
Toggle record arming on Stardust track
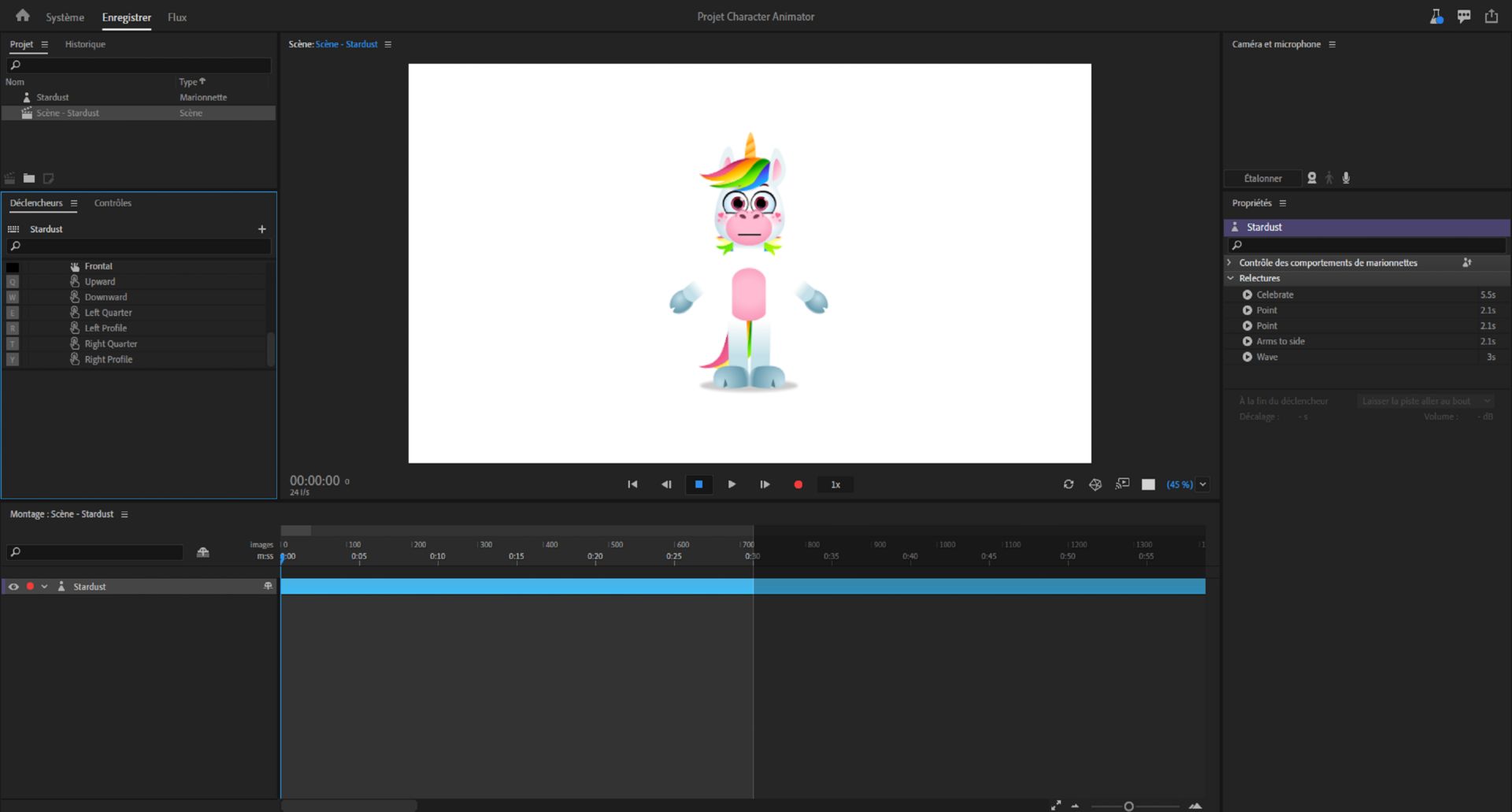tap(30, 587)
